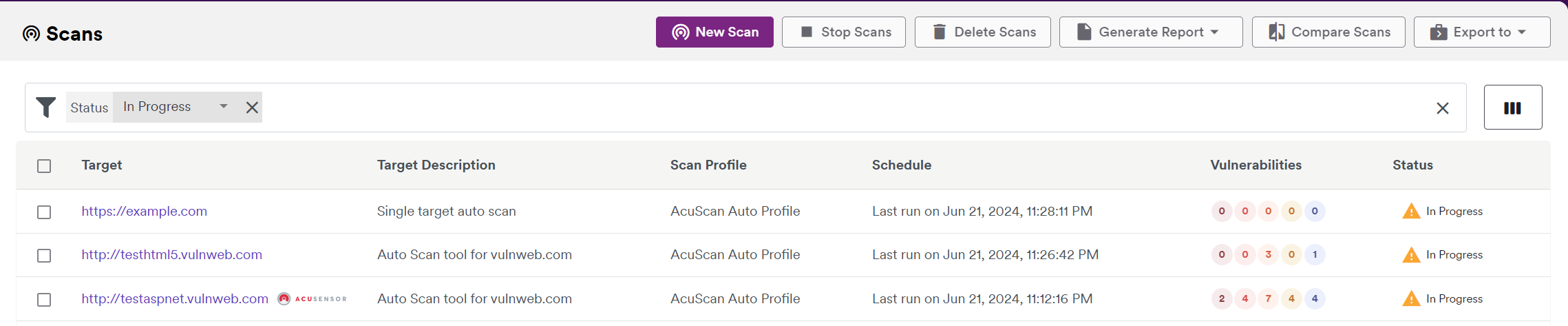Sort by the Schedule column header
1568x326 pixels.
coord(901,165)
